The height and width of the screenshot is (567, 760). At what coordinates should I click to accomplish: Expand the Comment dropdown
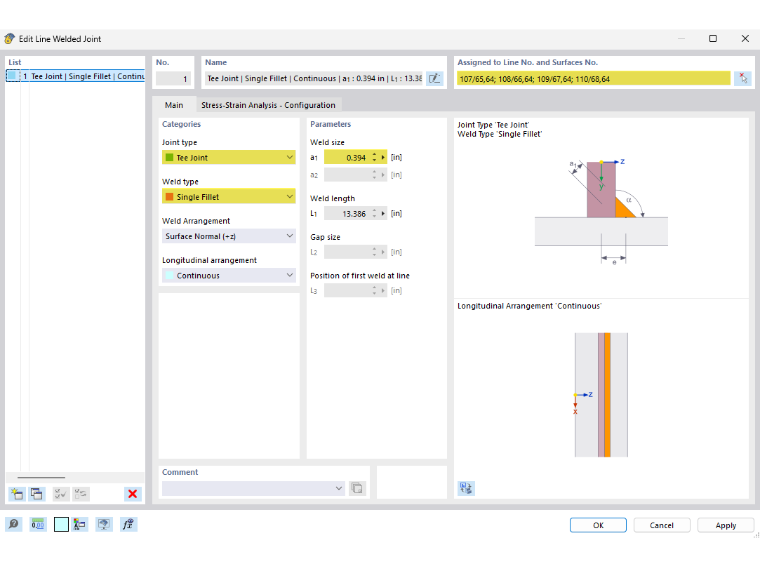339,488
